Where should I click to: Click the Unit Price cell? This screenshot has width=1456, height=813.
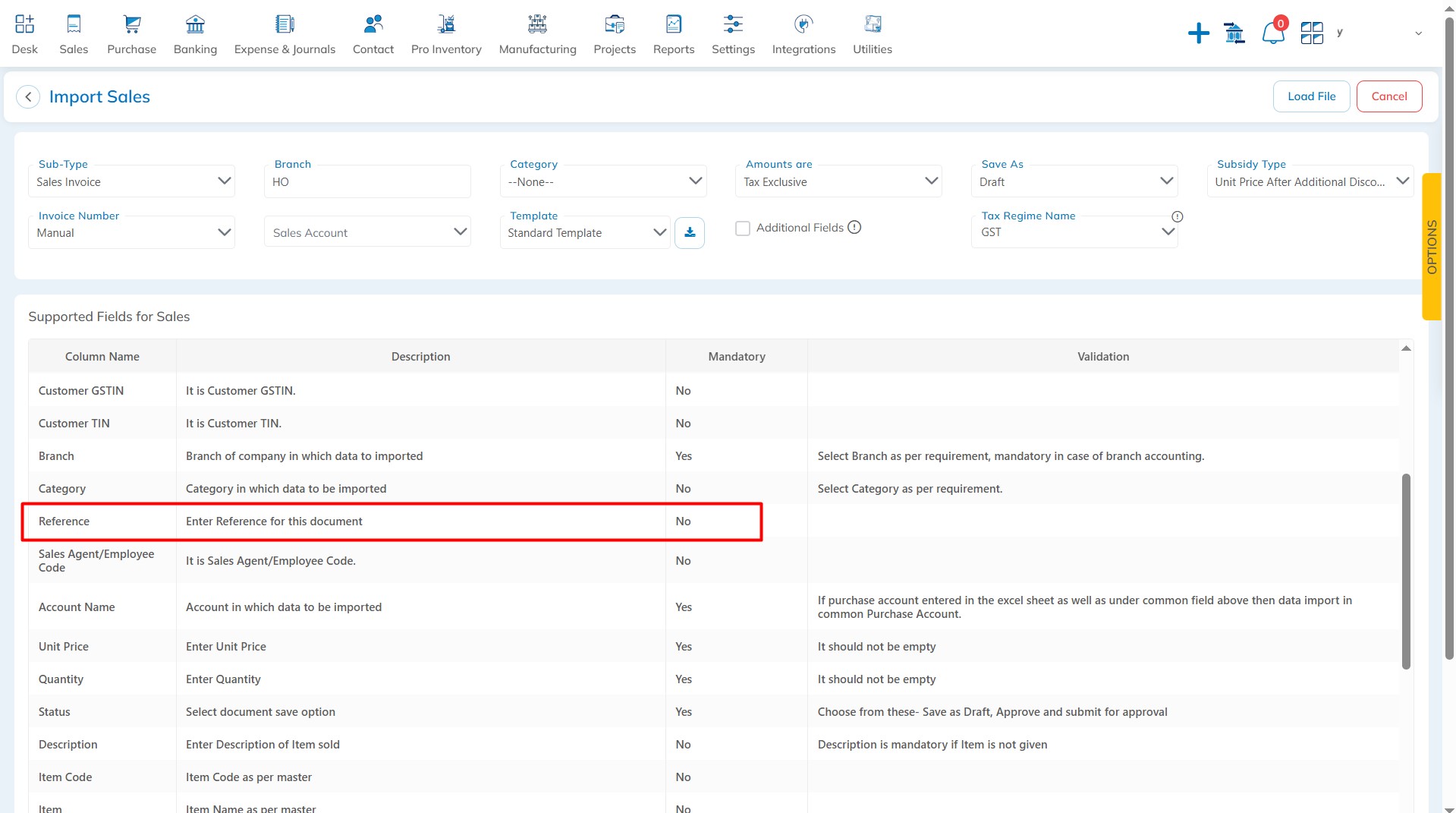(102, 646)
